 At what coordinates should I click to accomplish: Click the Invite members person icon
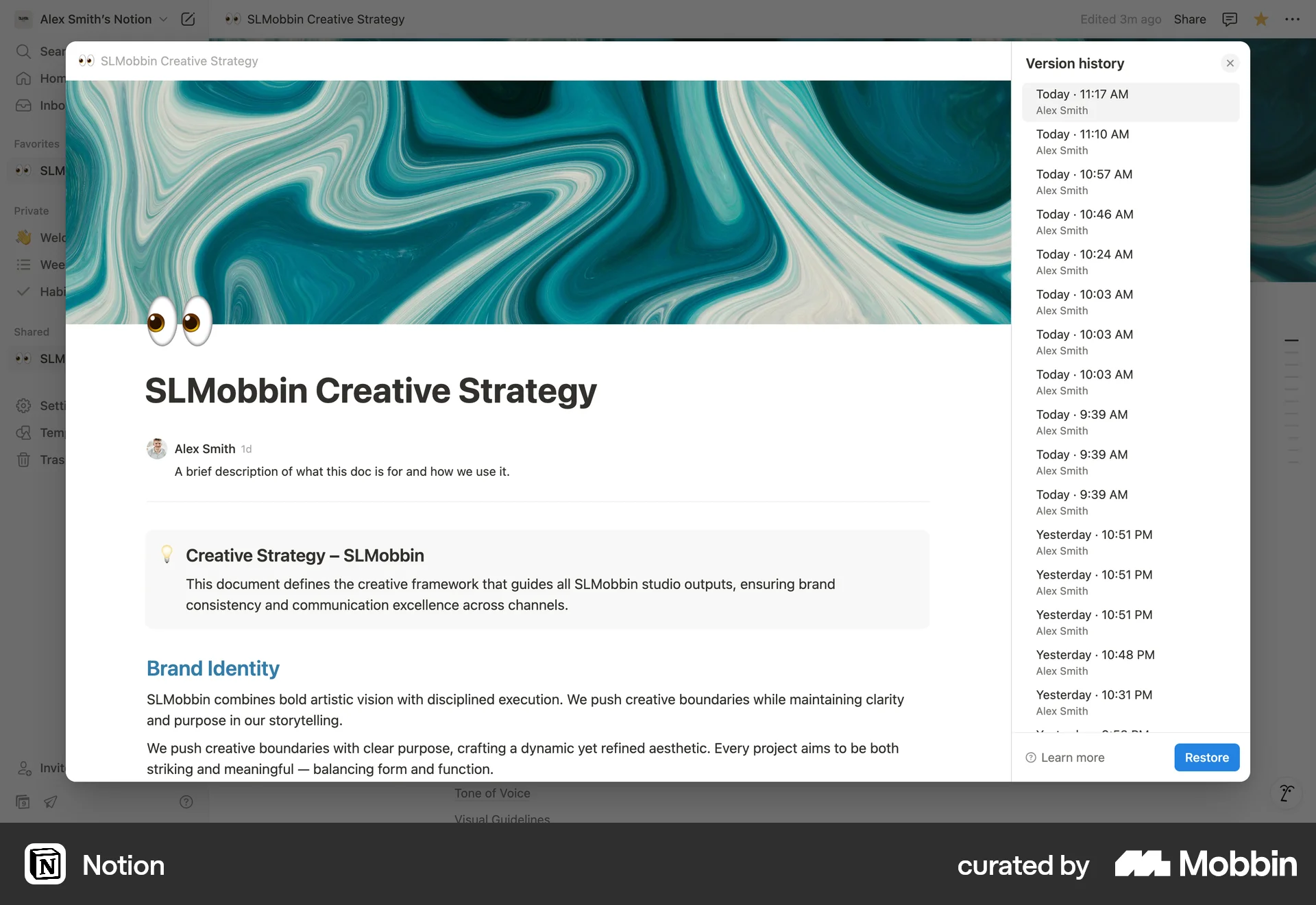point(24,769)
